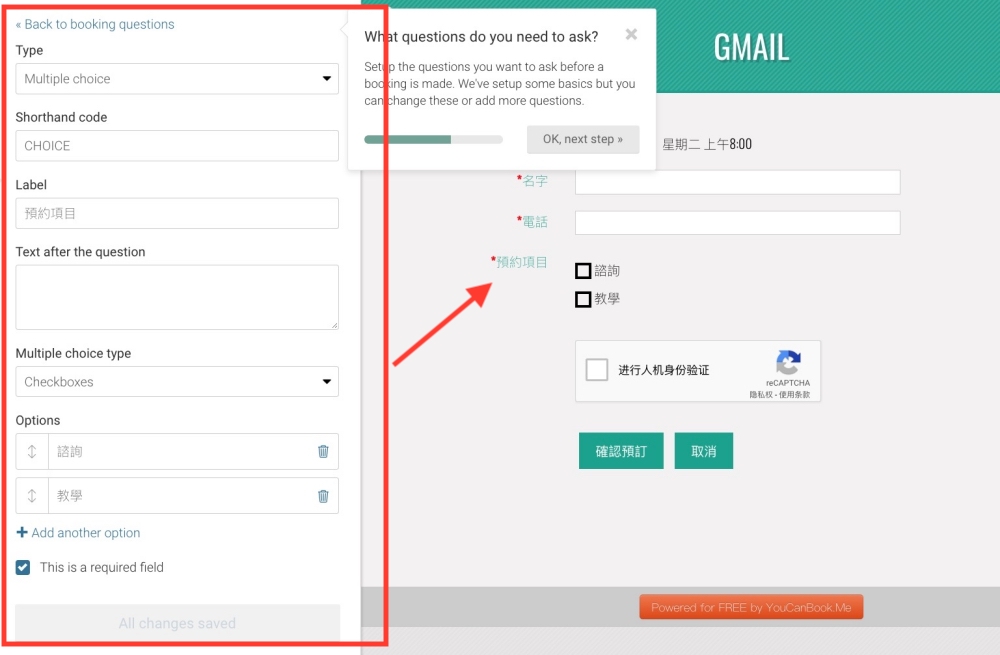Focus the Label input field
1000x655 pixels.
177,213
